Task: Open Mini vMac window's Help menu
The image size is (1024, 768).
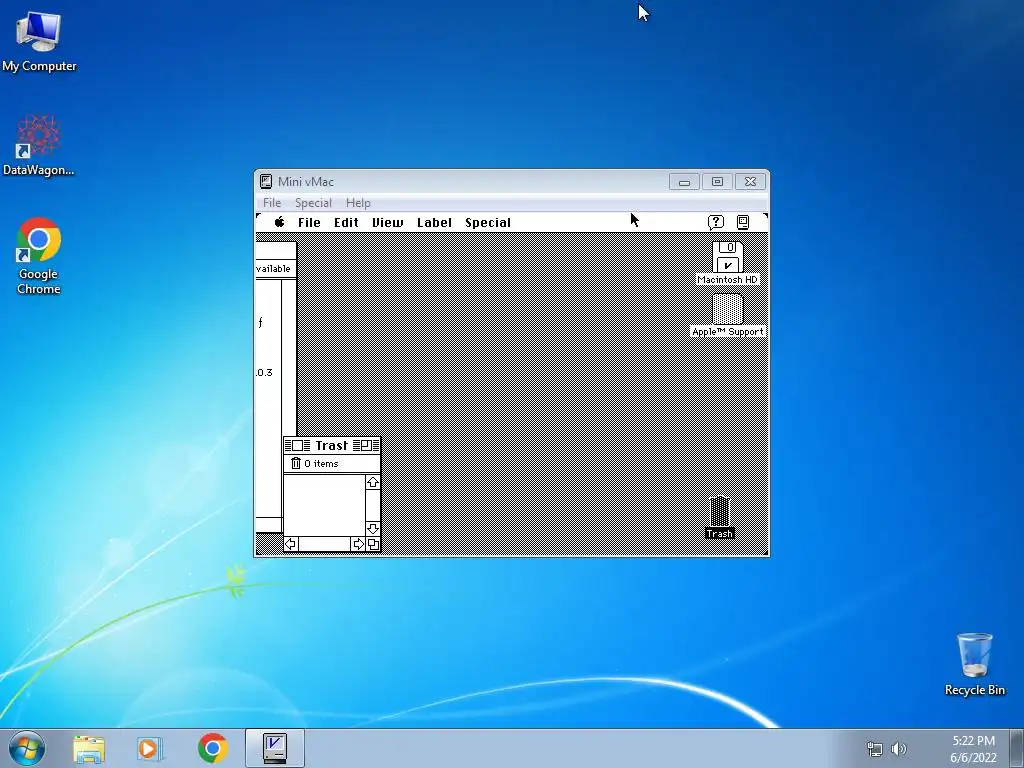Action: coord(358,203)
